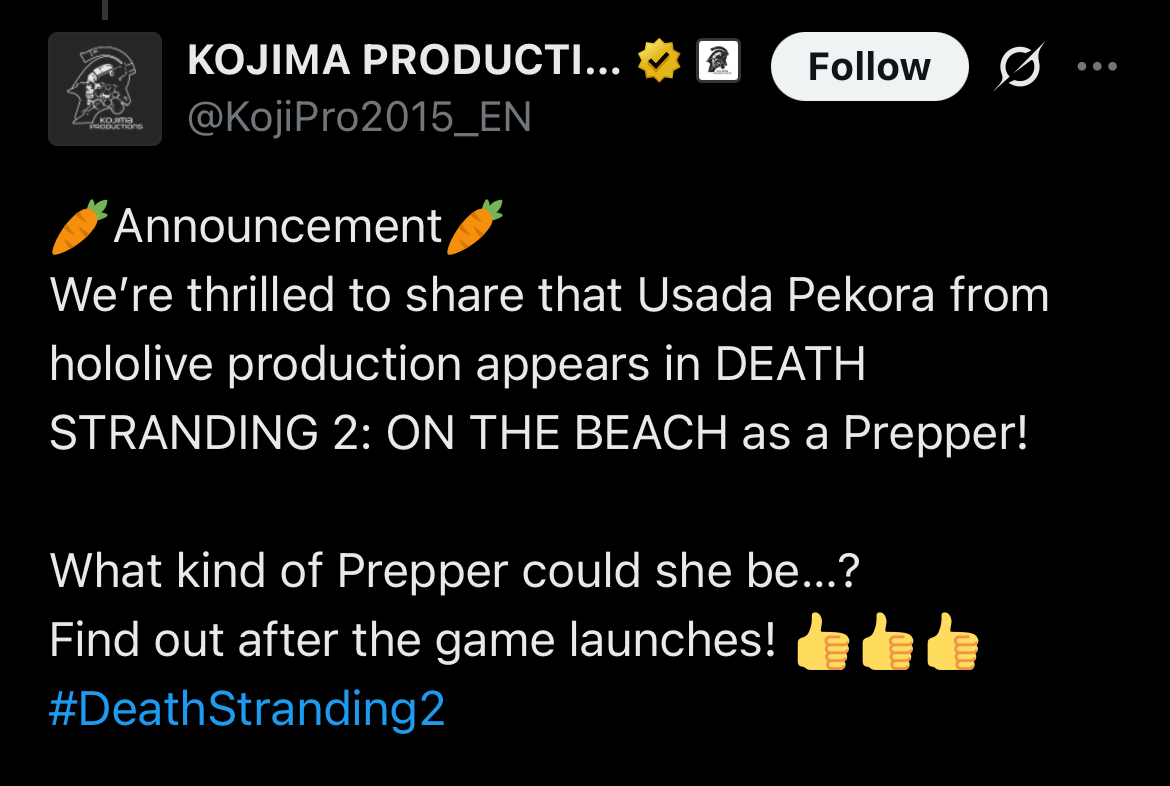Click the KOJIMA PRODUCTI... display name

click(405, 63)
